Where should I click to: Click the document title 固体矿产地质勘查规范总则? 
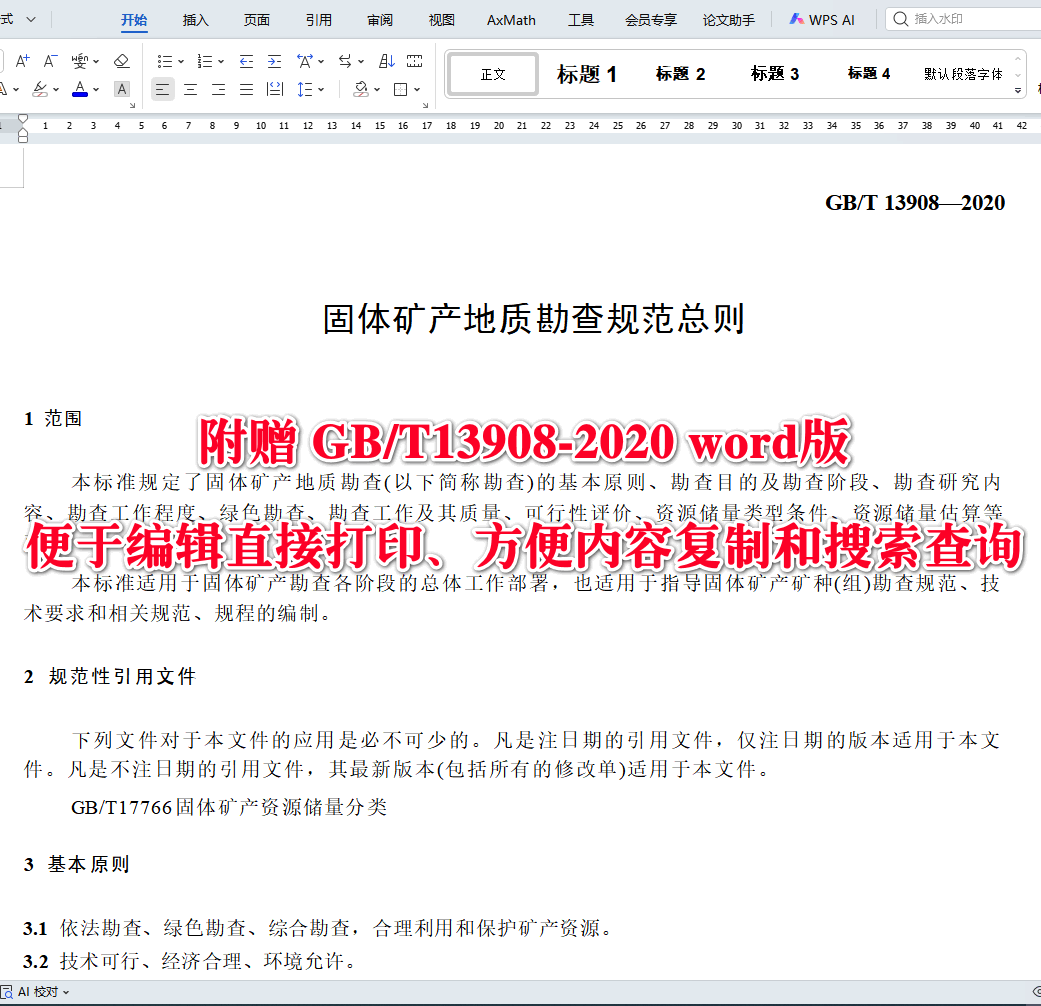click(x=534, y=319)
